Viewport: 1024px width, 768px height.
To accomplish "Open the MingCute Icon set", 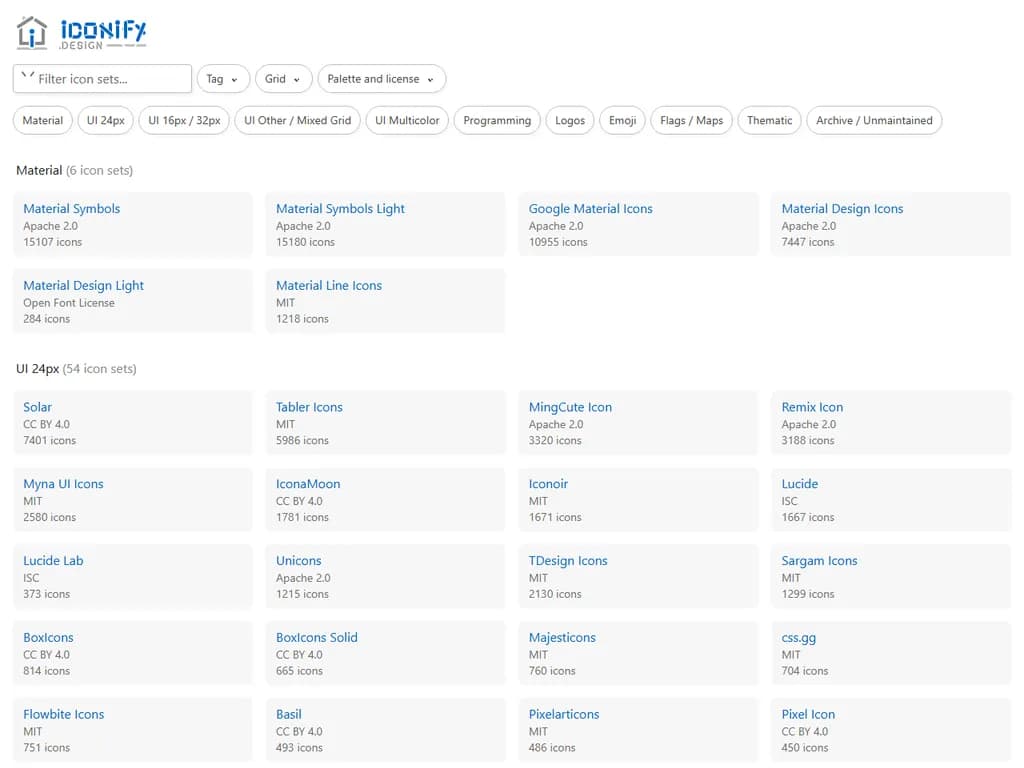I will tap(568, 407).
